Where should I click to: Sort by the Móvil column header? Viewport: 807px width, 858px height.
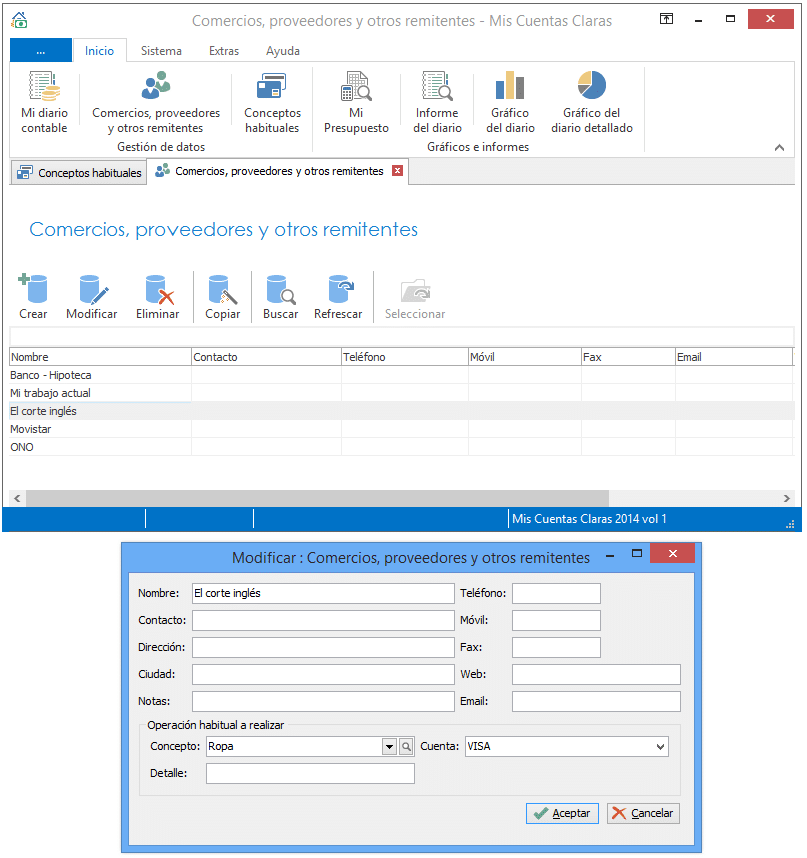(525, 357)
